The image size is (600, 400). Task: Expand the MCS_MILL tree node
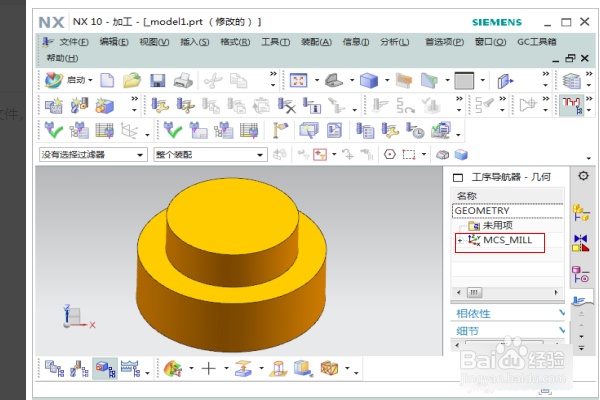point(460,240)
